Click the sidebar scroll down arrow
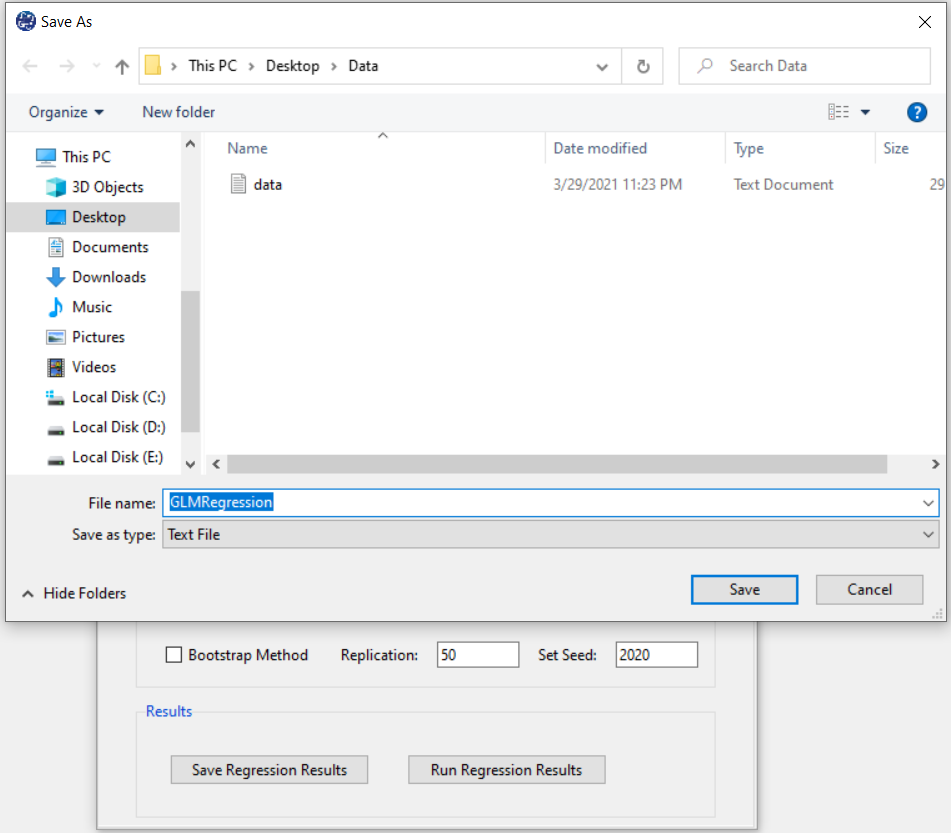Viewport: 951px width, 833px height. tap(190, 465)
